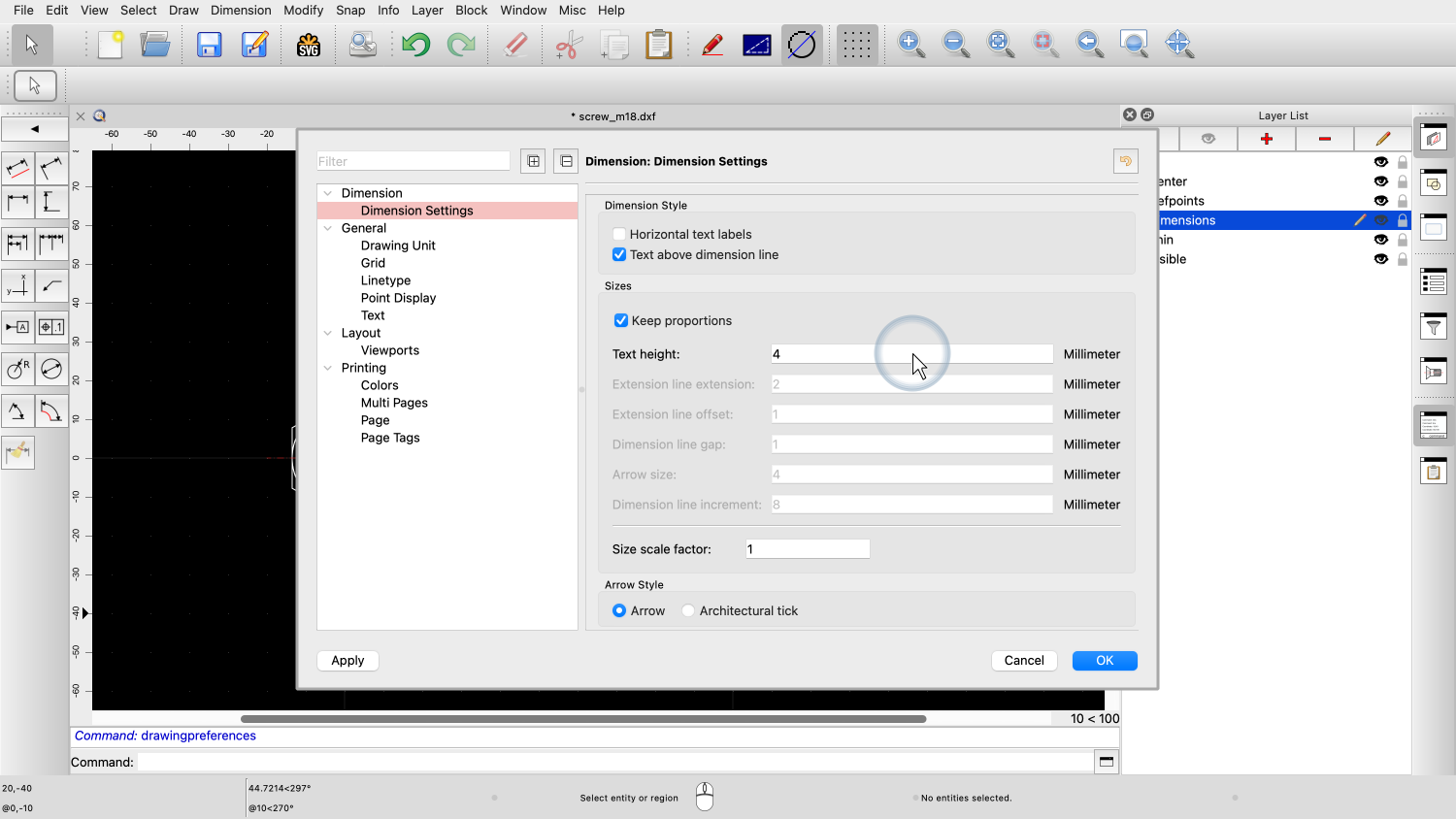Viewport: 1456px width, 819px height.
Task: Uncheck Keep proportions checkbox
Action: point(621,320)
